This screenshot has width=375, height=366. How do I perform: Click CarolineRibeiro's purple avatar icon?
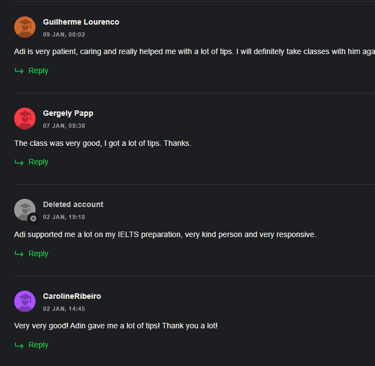click(x=25, y=301)
